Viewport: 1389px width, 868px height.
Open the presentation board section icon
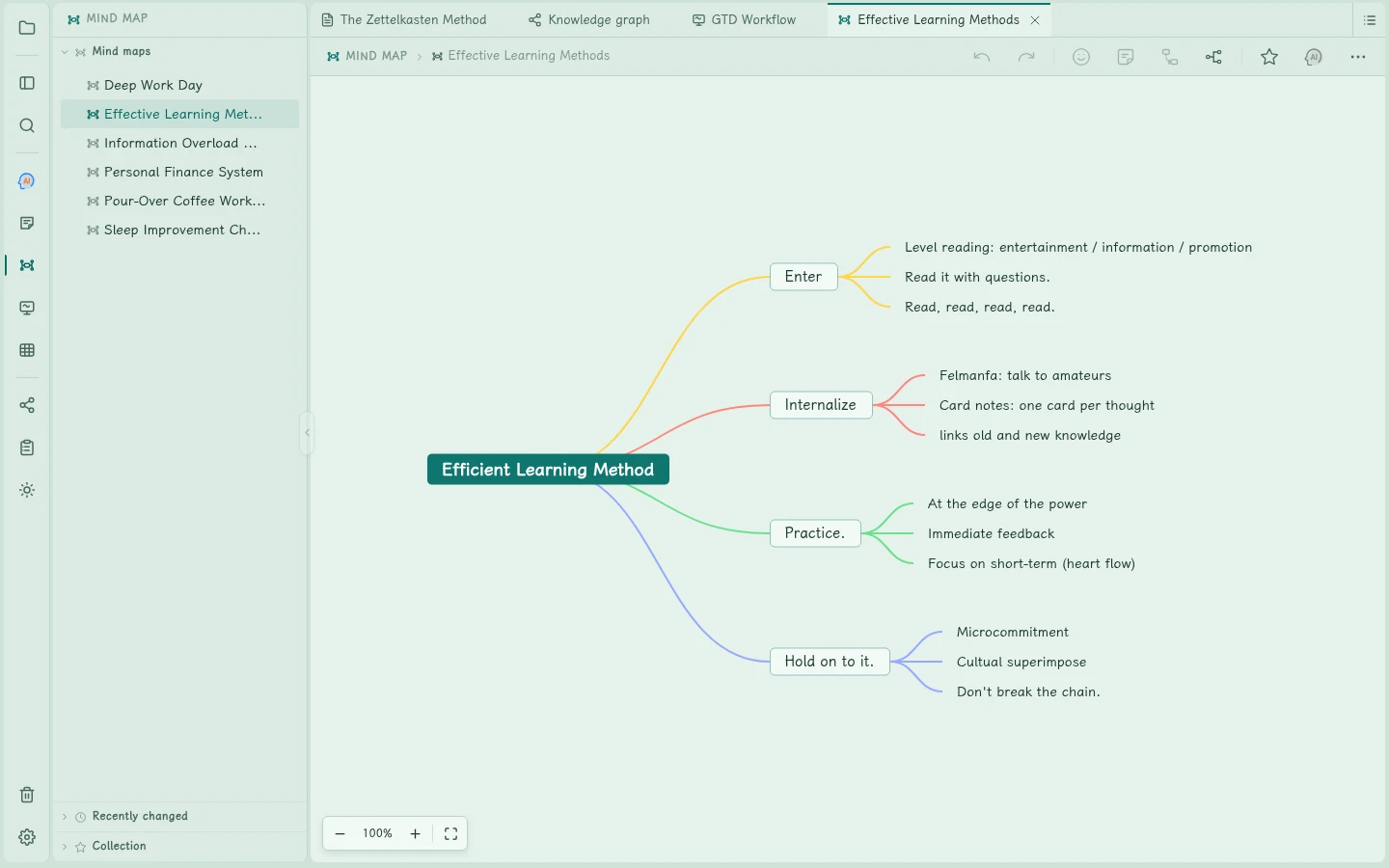click(x=27, y=308)
